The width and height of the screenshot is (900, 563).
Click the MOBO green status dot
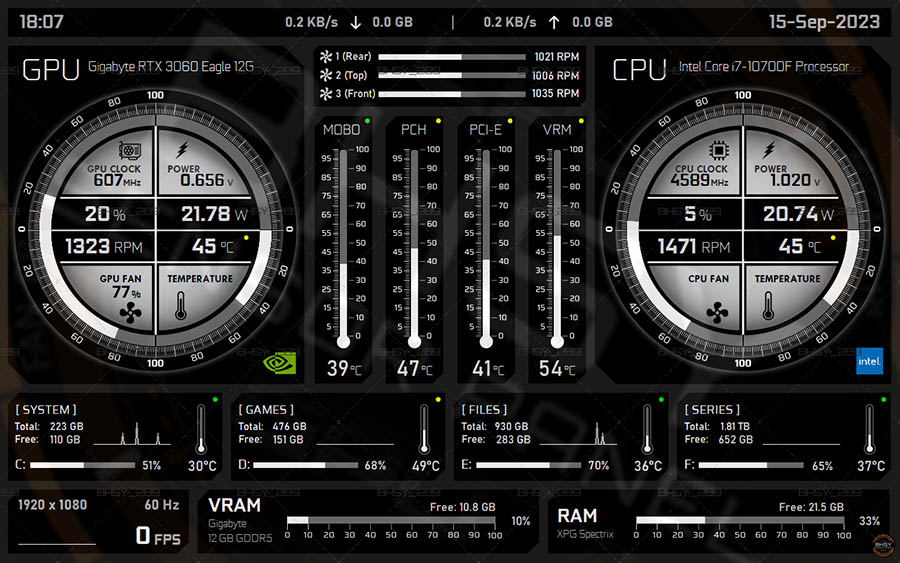tap(367, 121)
